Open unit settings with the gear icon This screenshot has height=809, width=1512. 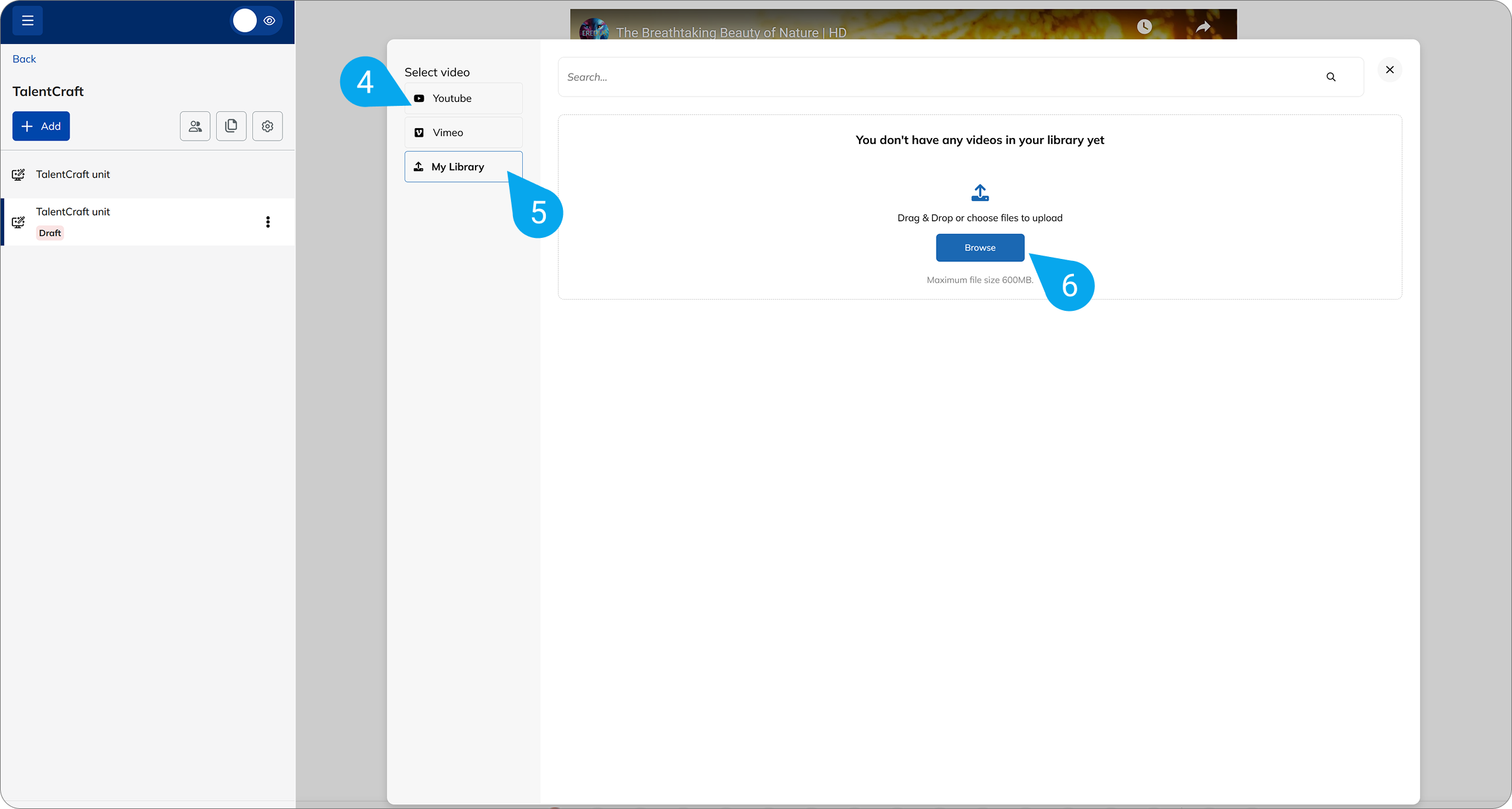[267, 126]
